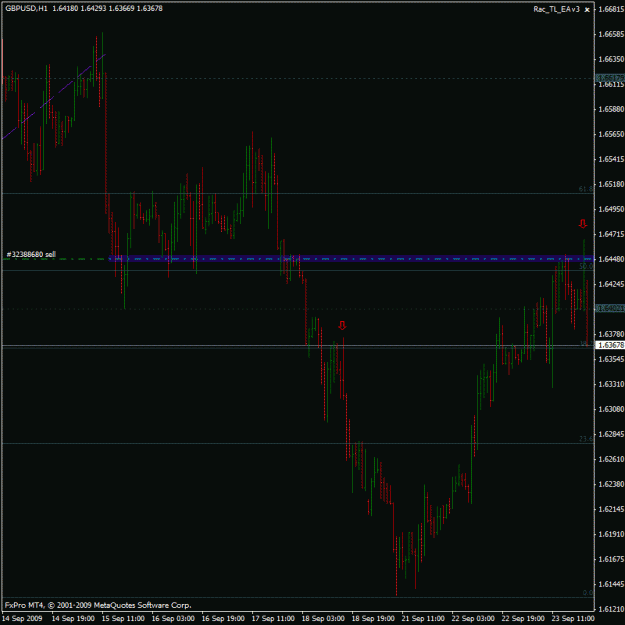The height and width of the screenshot is (625, 625).
Task: Click the 1.66585 price scale label
Action: pyautogui.click(x=611, y=34)
